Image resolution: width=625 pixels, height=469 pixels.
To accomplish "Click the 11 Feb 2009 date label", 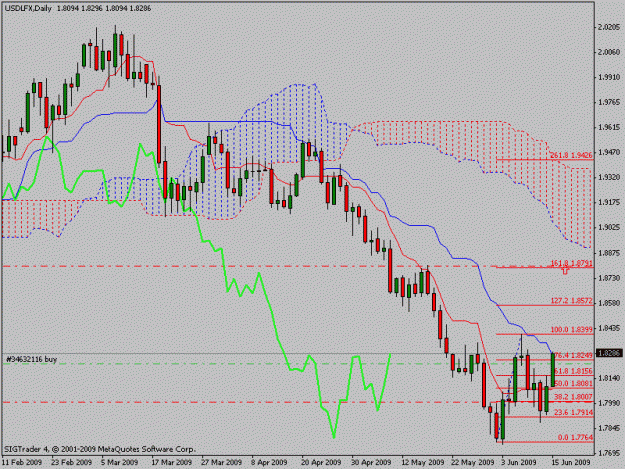I will click(22, 463).
